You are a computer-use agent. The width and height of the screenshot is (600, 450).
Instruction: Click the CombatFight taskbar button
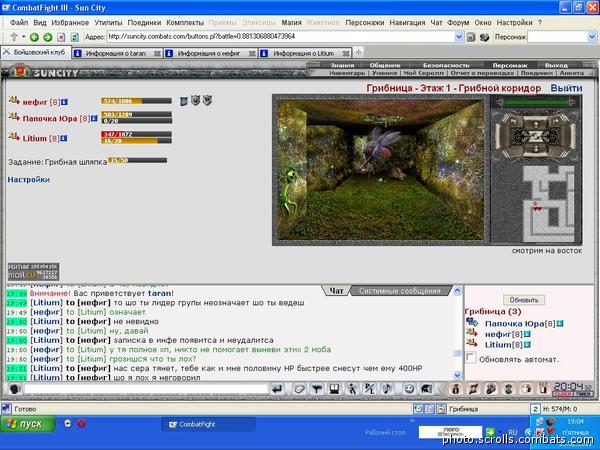209,424
